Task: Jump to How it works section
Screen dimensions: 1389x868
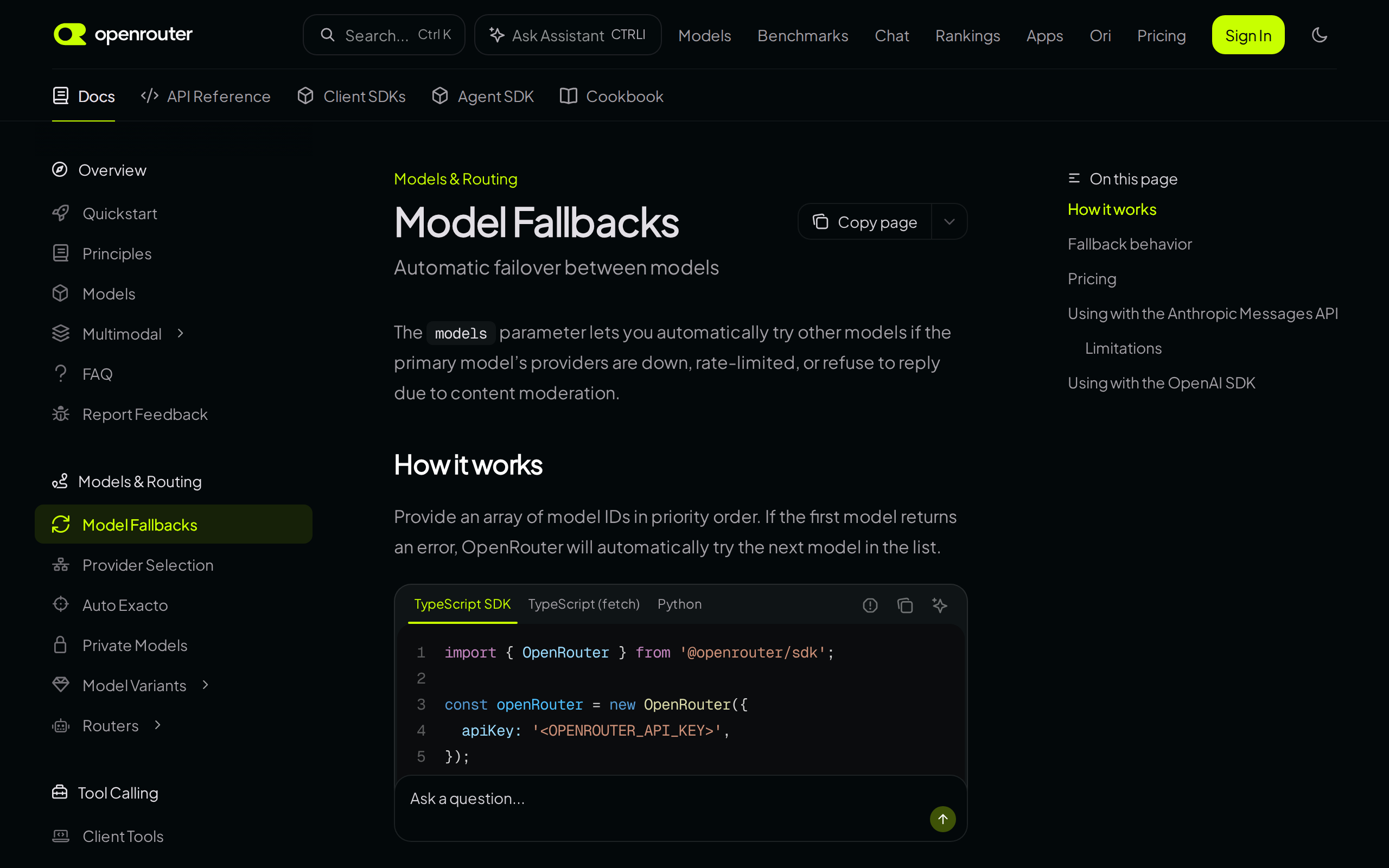Action: coord(1112,209)
